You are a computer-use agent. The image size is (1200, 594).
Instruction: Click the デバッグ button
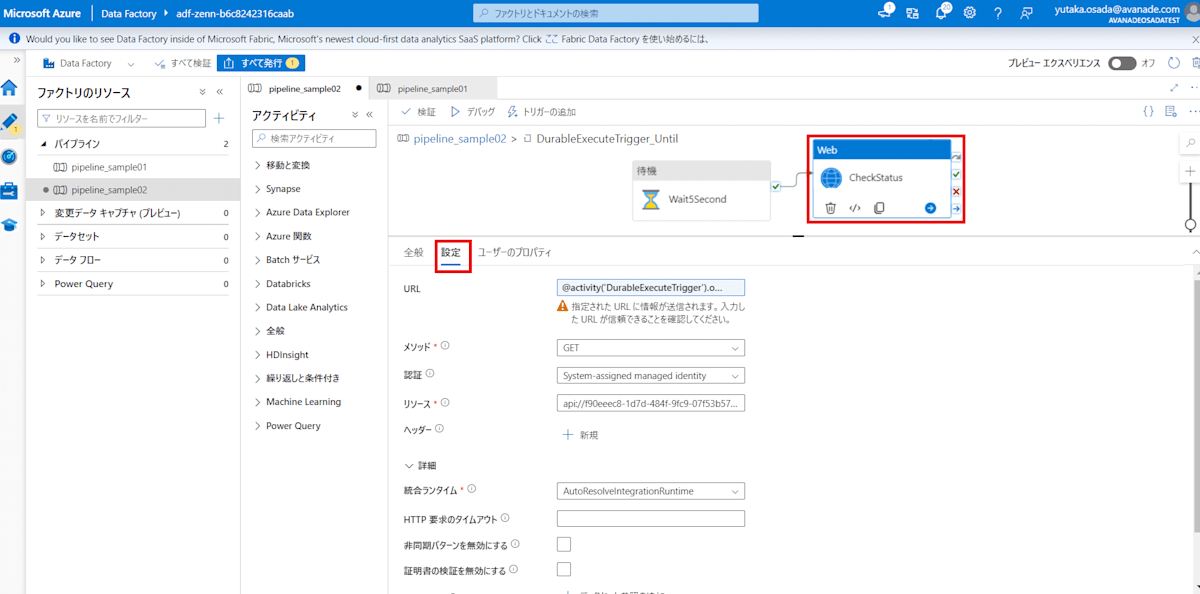[x=473, y=112]
